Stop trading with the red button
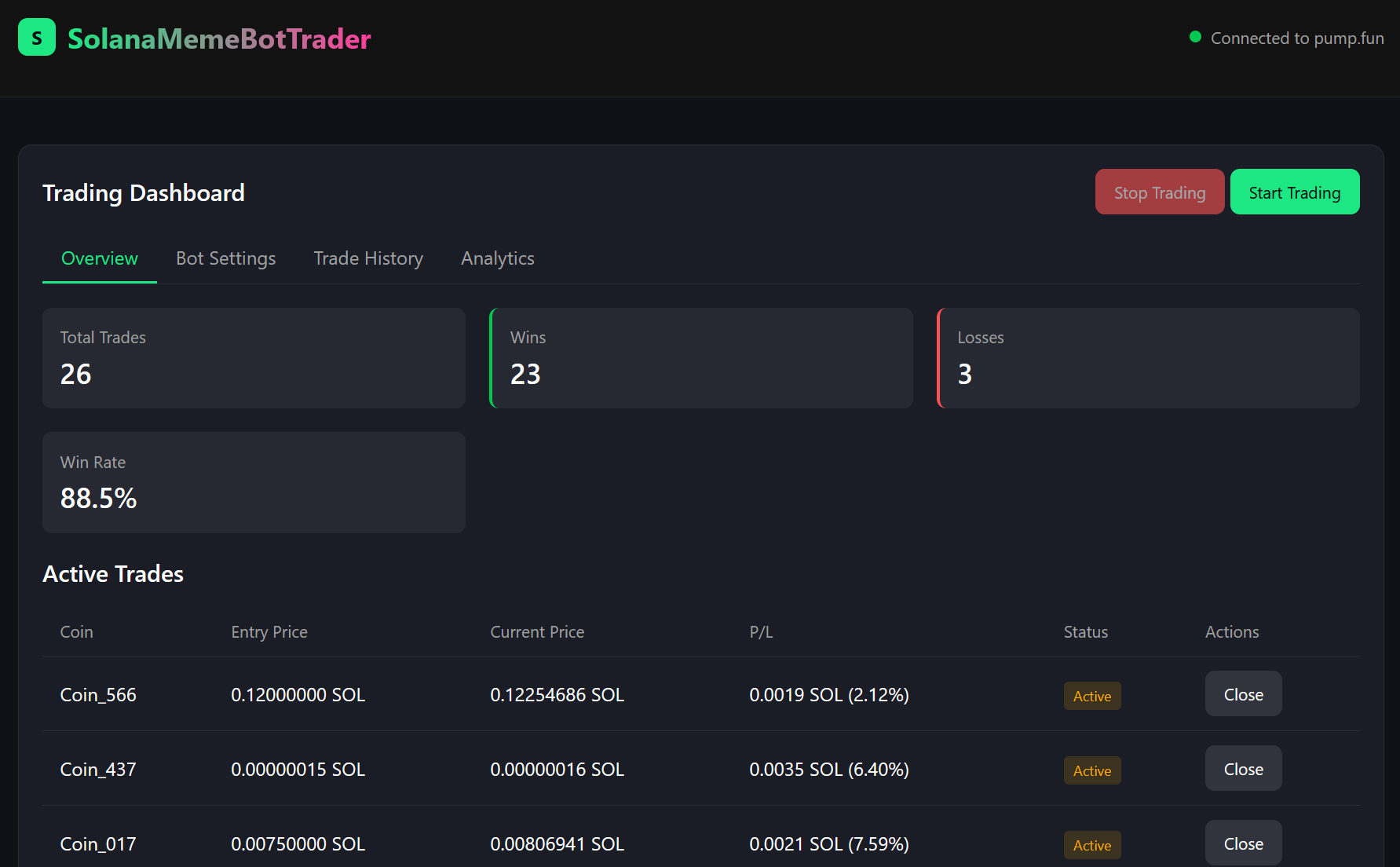Viewport: 1400px width, 867px height. pos(1160,192)
